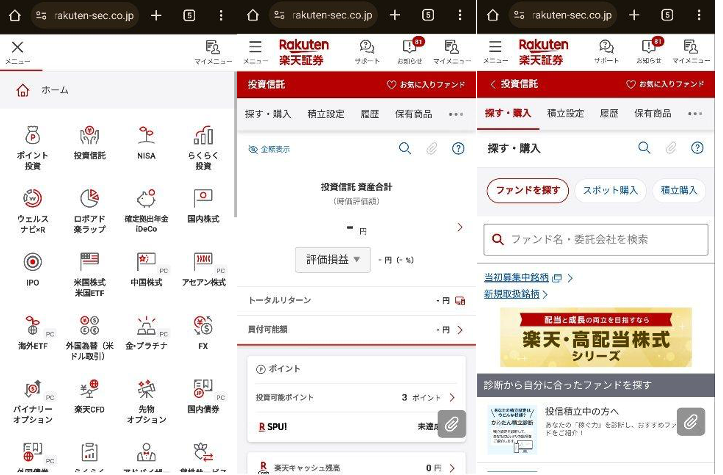Open らくらく投資 icon
Screen dimensions: 723x475
[203, 148]
